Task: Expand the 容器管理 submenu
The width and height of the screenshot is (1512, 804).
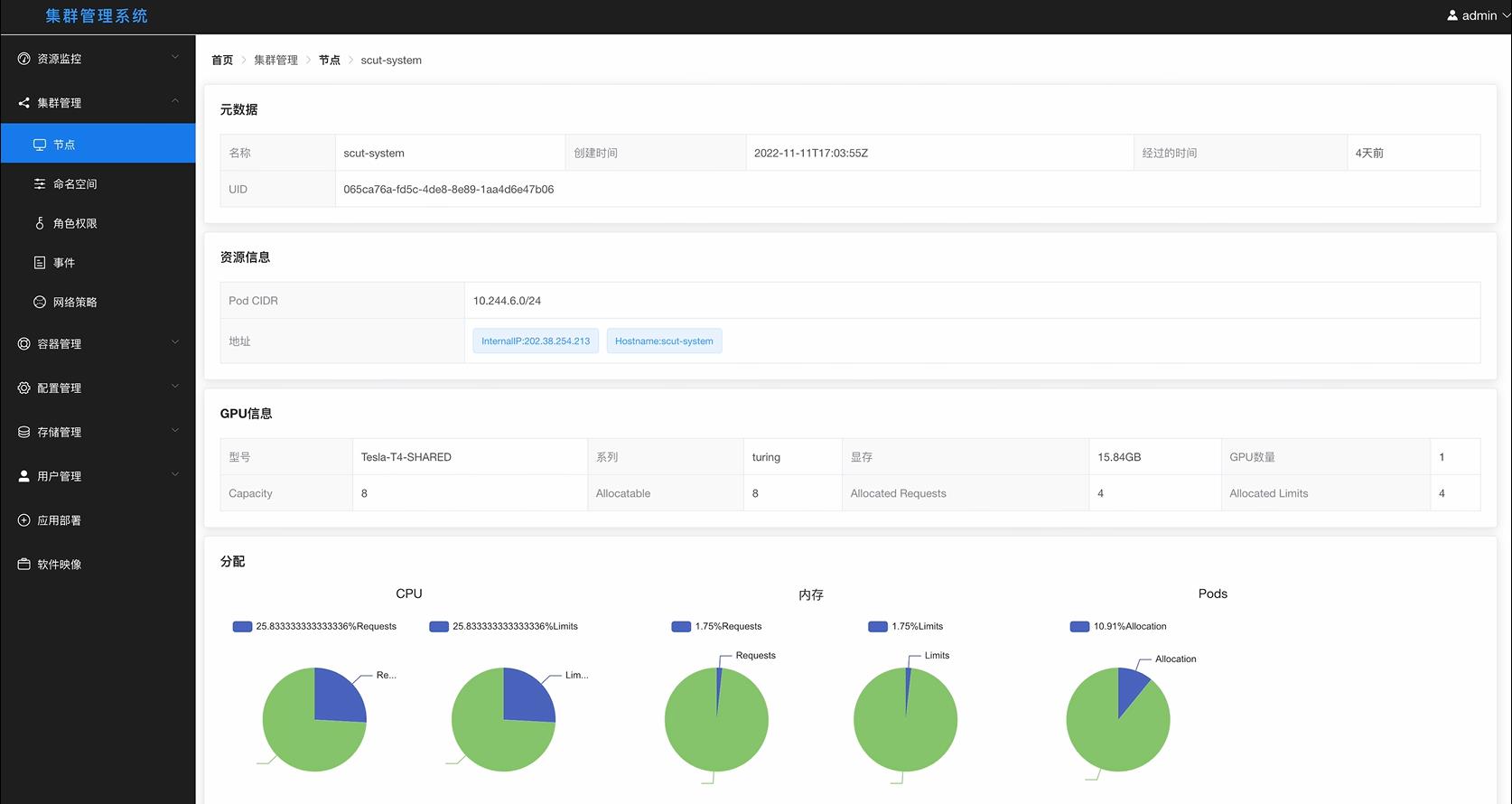Action: pos(98,344)
